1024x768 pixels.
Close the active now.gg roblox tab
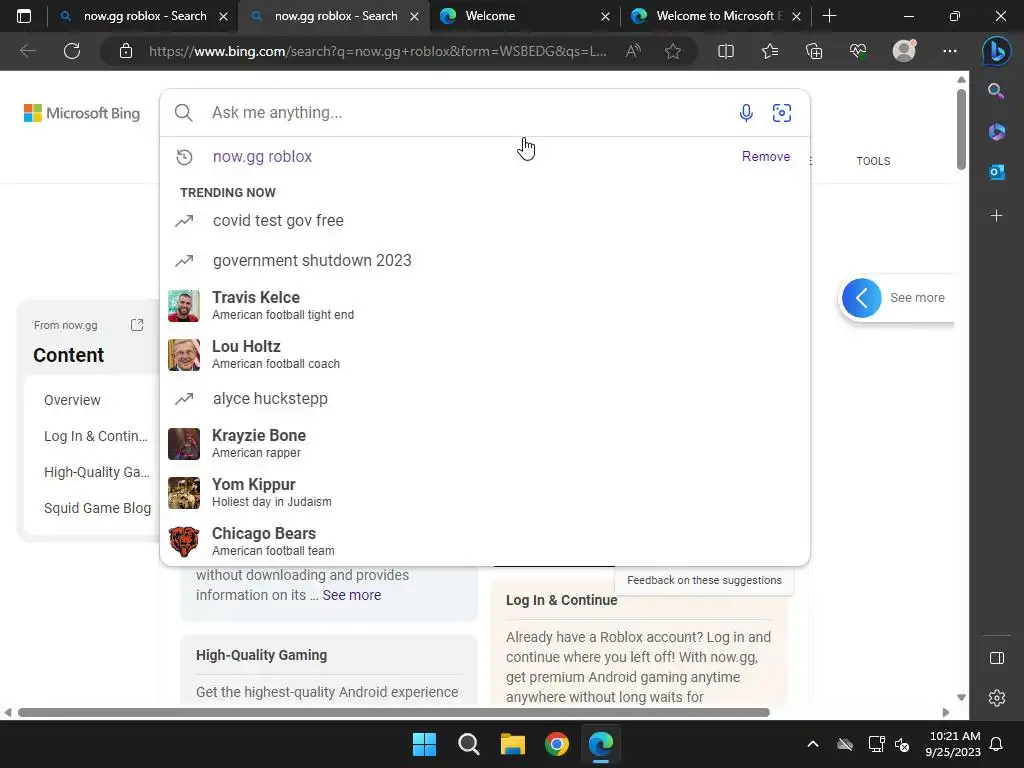pyautogui.click(x=414, y=16)
